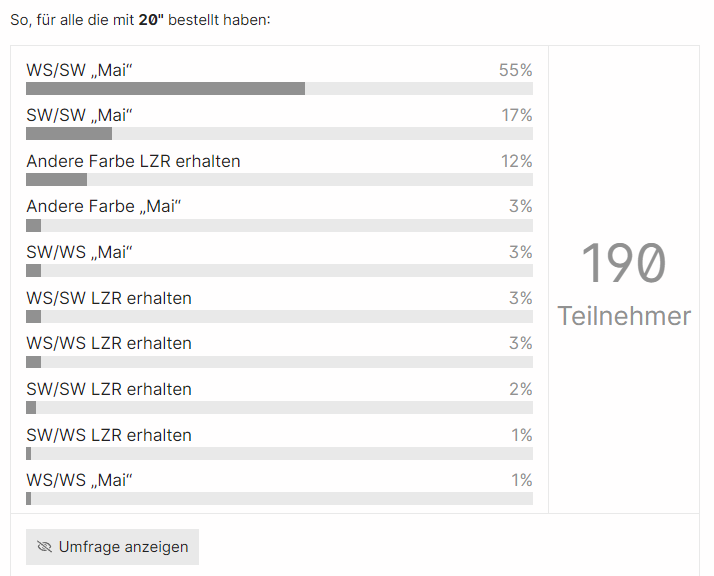714x576 pixels.
Task: Select the SW/SW „Mai“ option text
Action: pos(80,116)
